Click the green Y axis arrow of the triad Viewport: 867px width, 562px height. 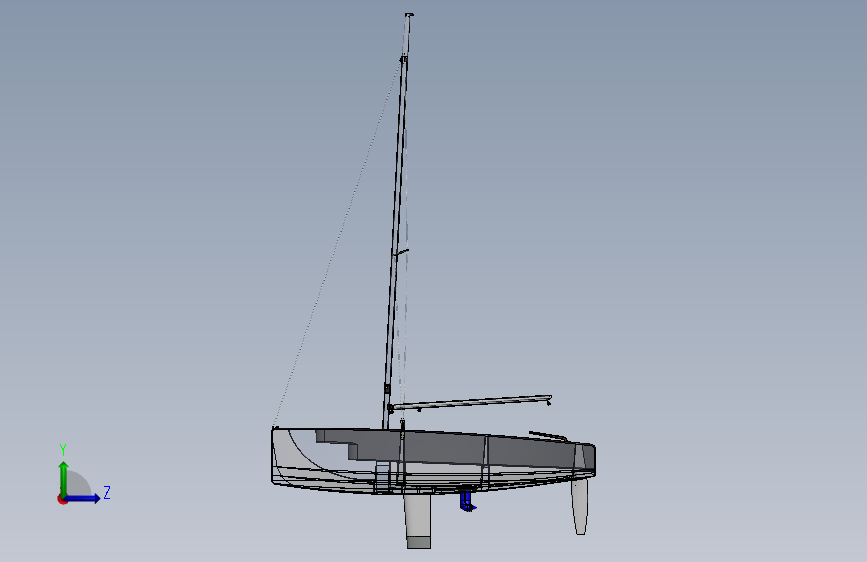(64, 478)
